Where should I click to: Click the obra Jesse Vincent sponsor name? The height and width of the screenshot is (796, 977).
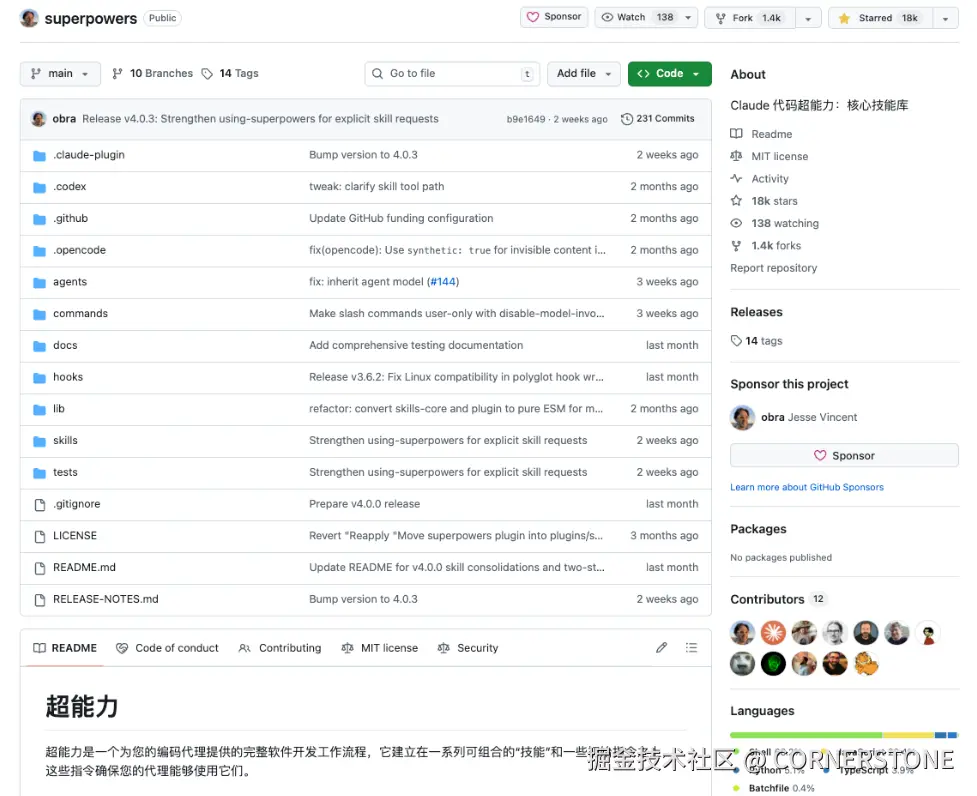pos(809,417)
